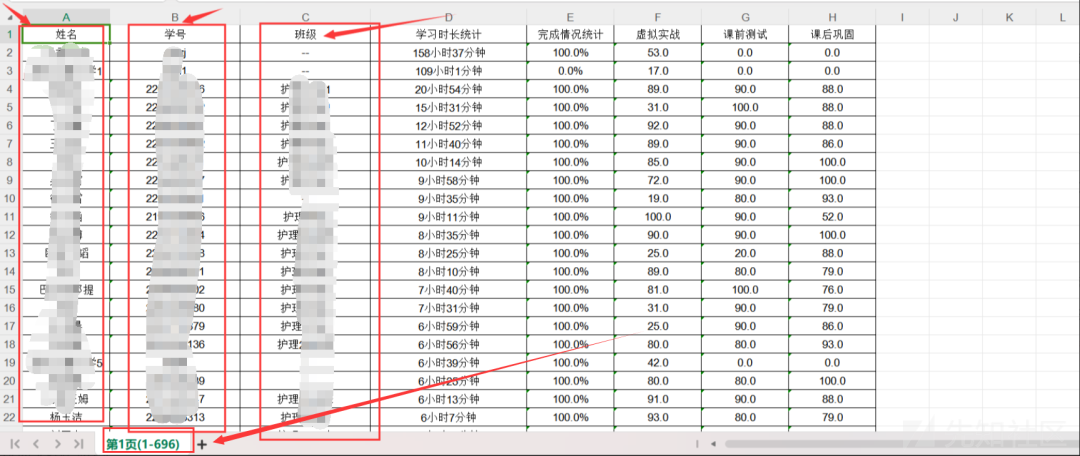Select column B header
The image size is (1080, 456).
pos(175,17)
